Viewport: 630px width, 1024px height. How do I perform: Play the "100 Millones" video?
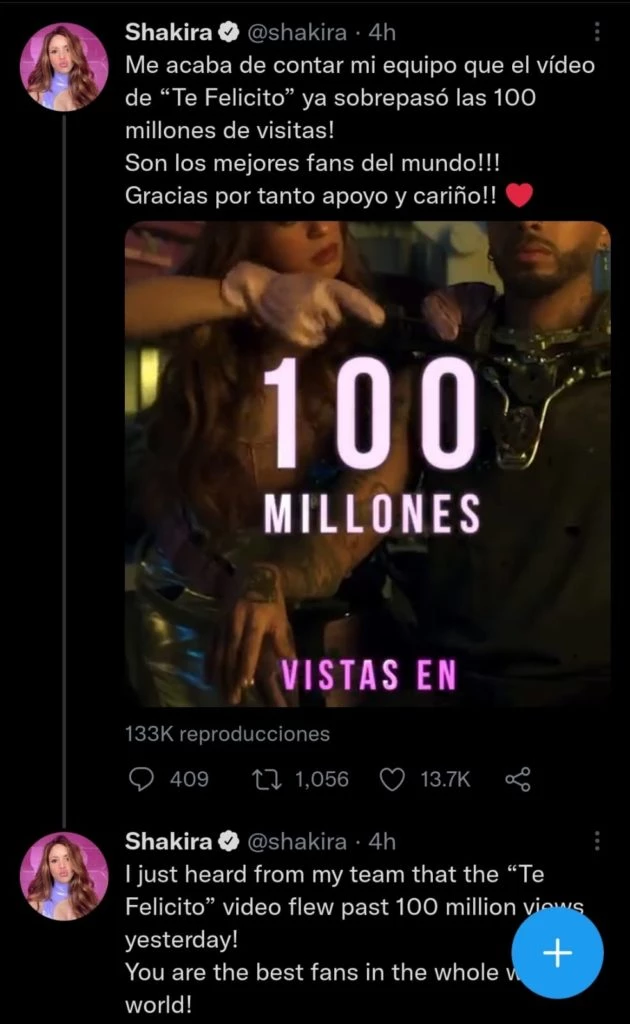(x=367, y=464)
